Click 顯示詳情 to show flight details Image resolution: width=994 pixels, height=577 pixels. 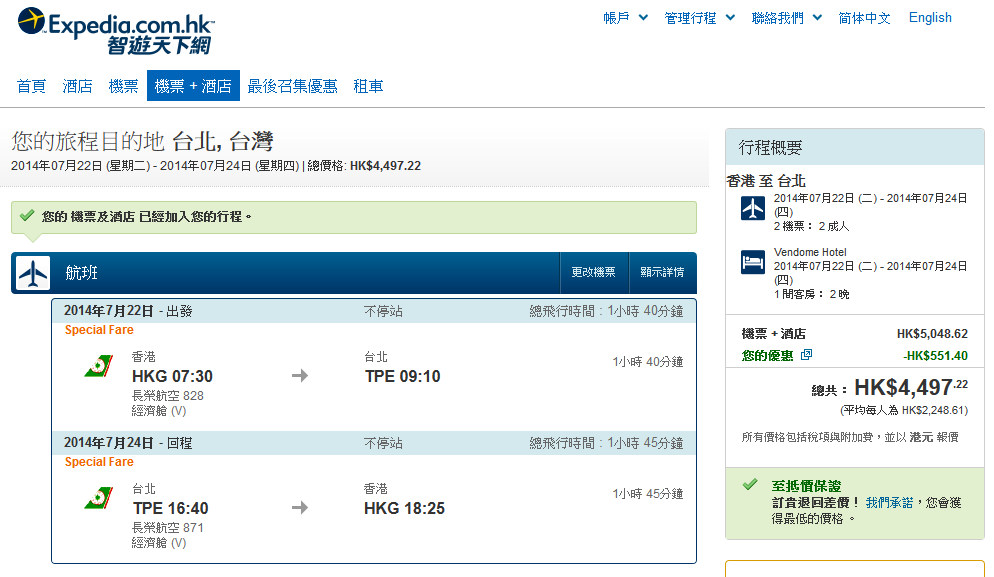[662, 273]
